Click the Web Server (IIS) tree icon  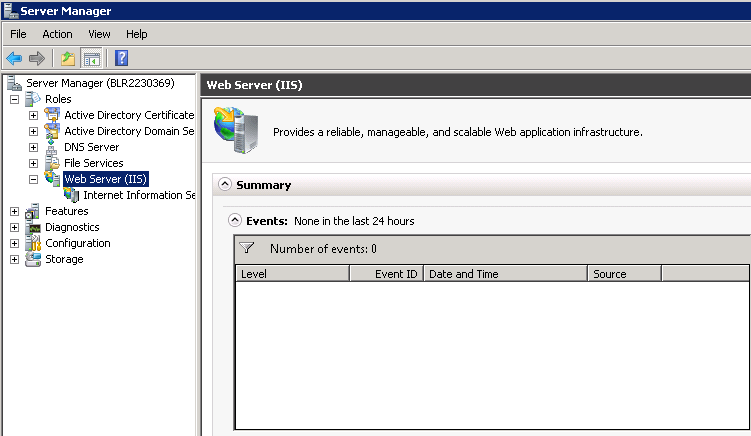(x=52, y=179)
